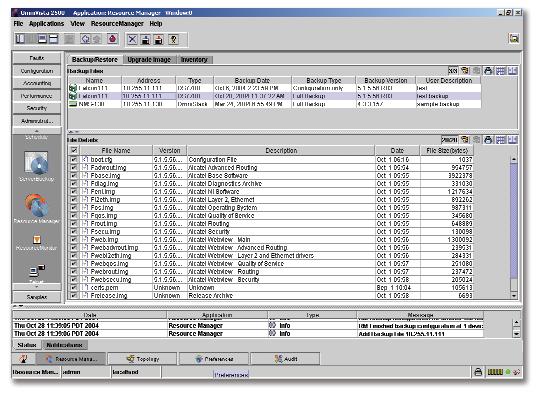Open the Help menu

tap(156, 24)
